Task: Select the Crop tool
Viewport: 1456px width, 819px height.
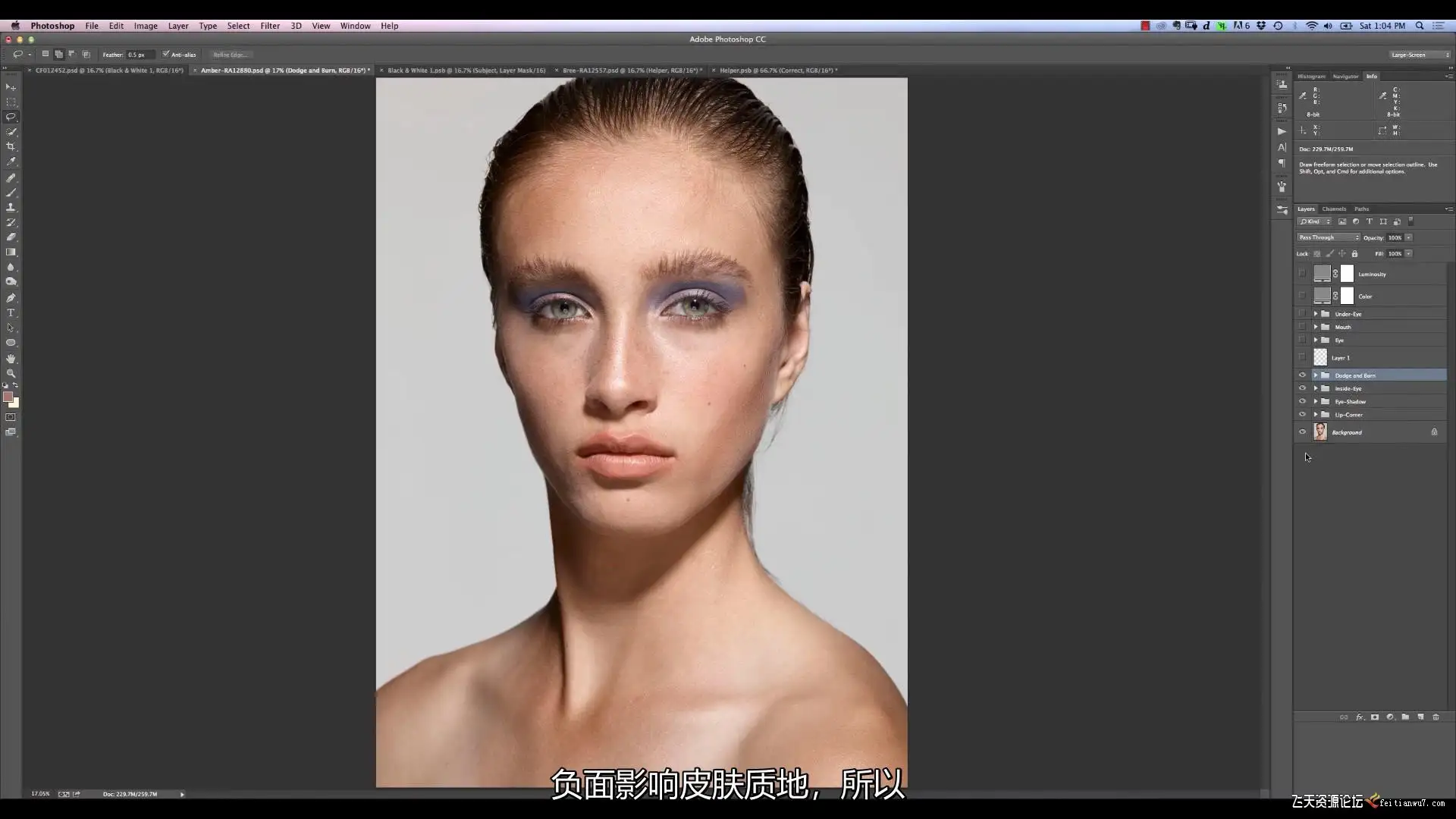Action: coord(11,146)
